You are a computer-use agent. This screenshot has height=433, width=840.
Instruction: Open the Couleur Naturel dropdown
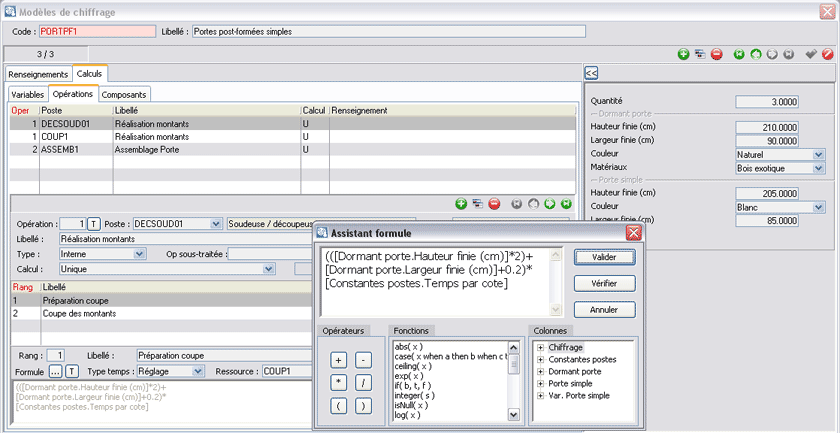pos(818,154)
